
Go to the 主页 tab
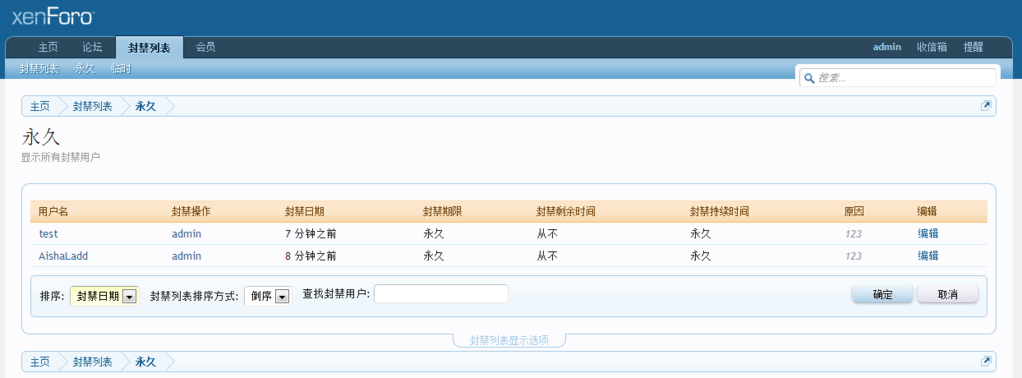[x=48, y=47]
